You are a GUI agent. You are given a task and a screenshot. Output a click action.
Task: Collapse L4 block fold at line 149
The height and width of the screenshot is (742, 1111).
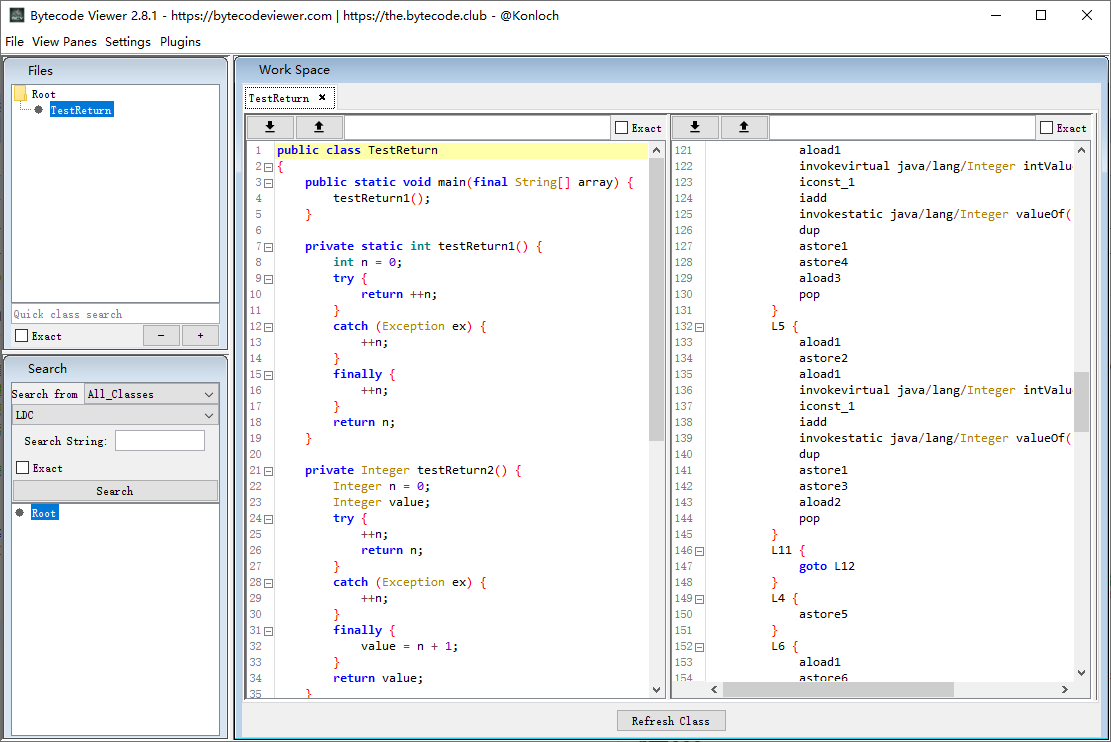[699, 600]
